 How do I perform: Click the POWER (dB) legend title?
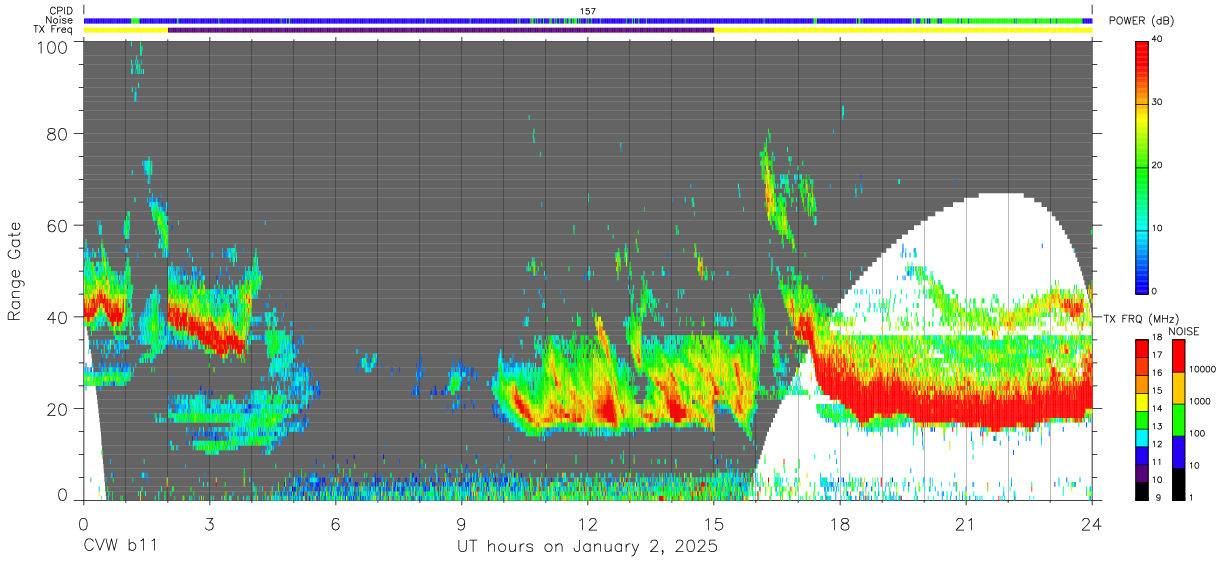(1141, 21)
